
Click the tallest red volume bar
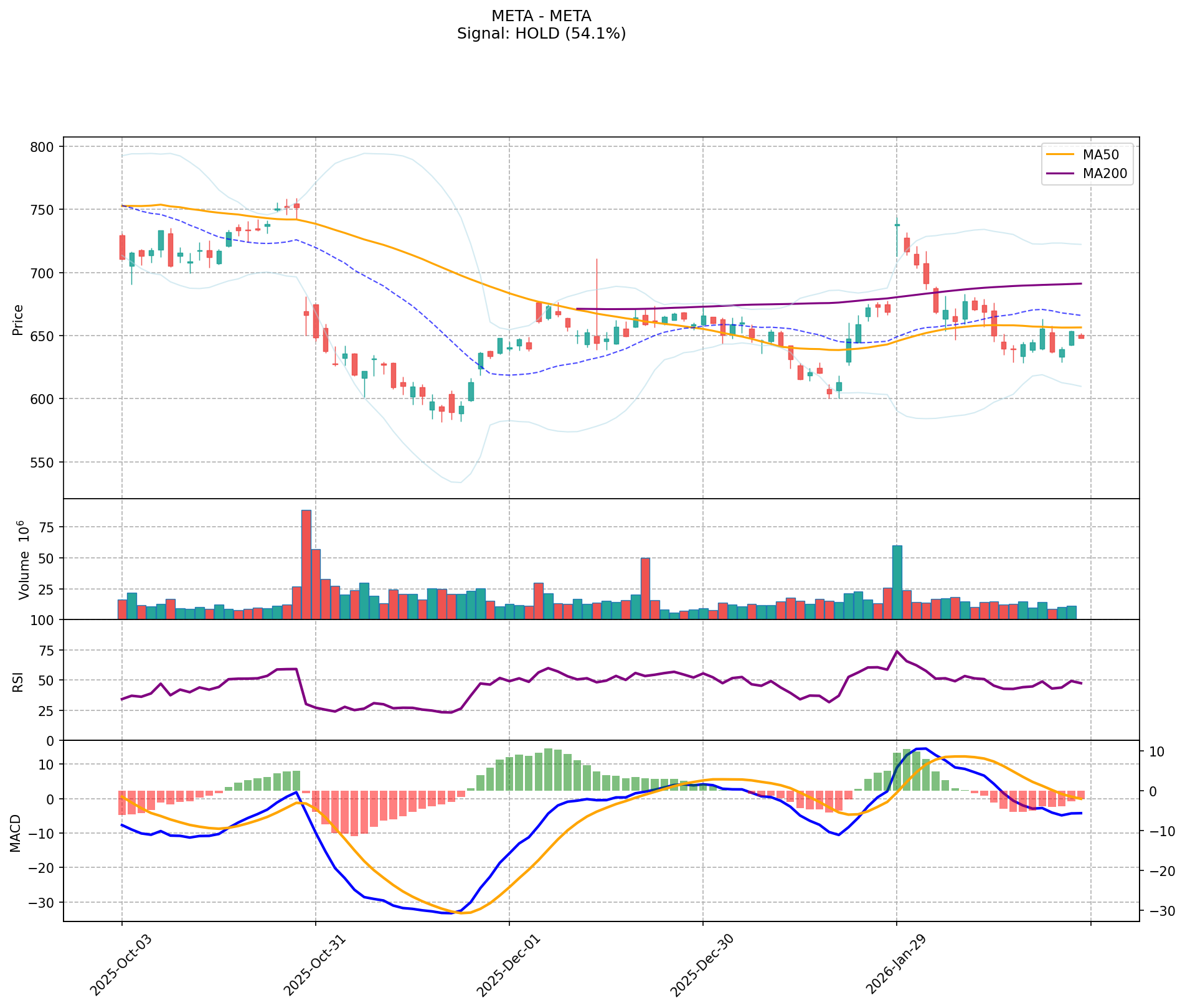[306, 563]
